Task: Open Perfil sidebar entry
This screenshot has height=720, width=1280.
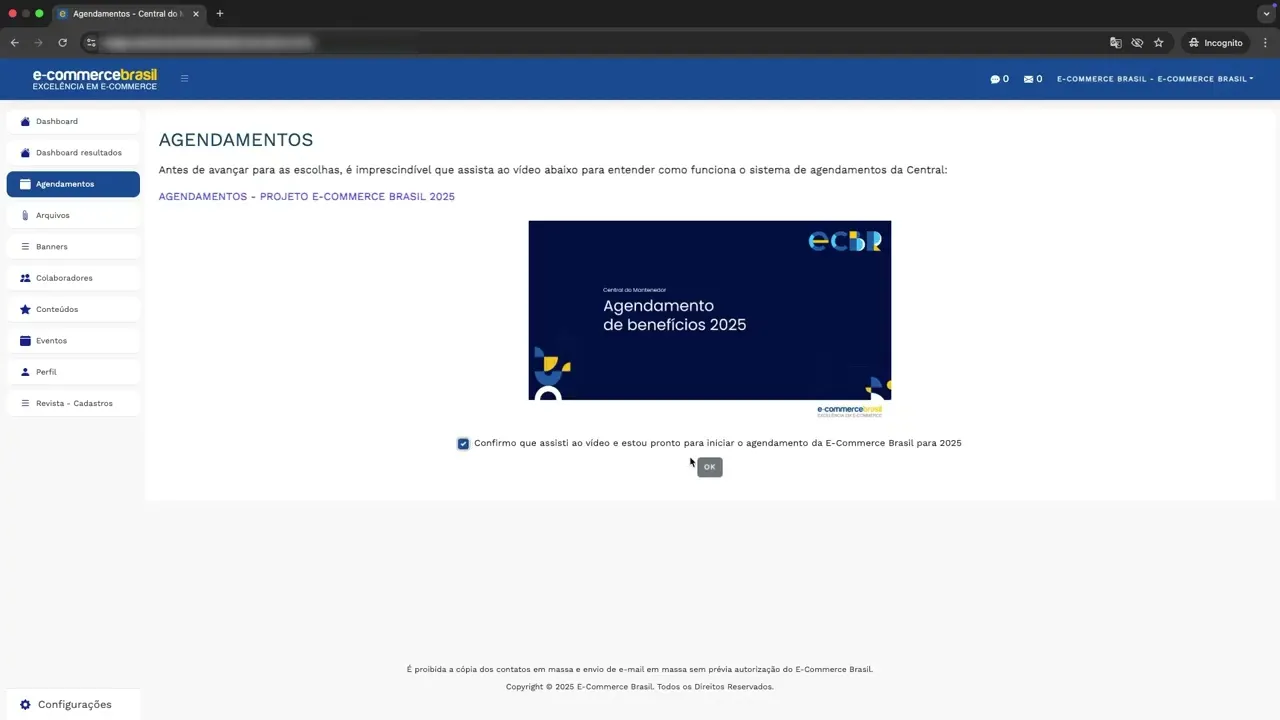Action: [x=73, y=372]
